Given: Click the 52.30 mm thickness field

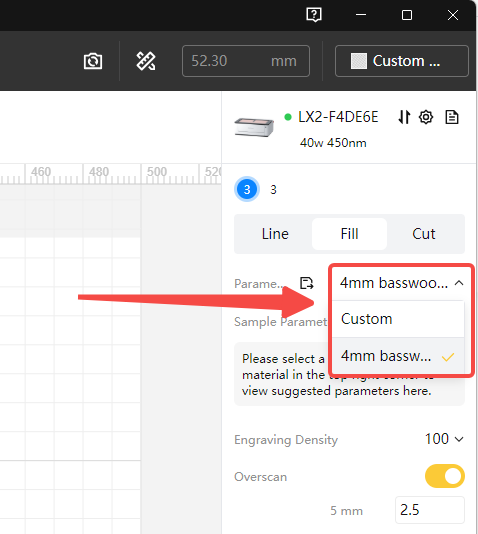Looking at the screenshot, I should (246, 61).
